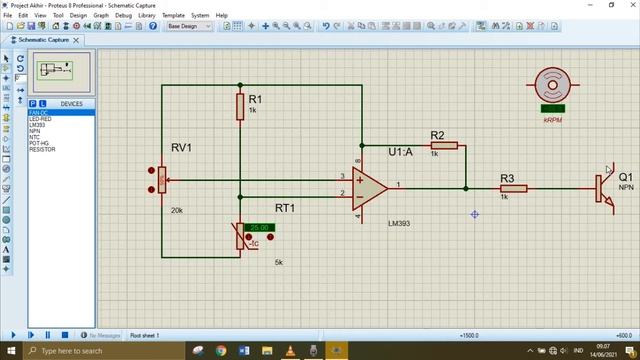
Task: Click the taskbar search box
Action: 104,351
